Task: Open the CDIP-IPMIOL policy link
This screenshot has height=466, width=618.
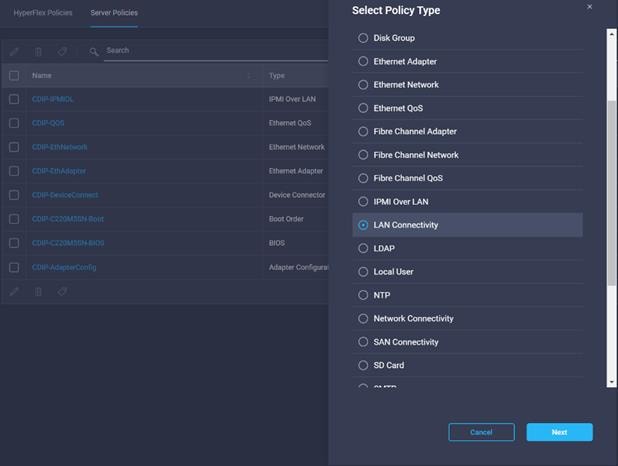Action: click(x=52, y=99)
